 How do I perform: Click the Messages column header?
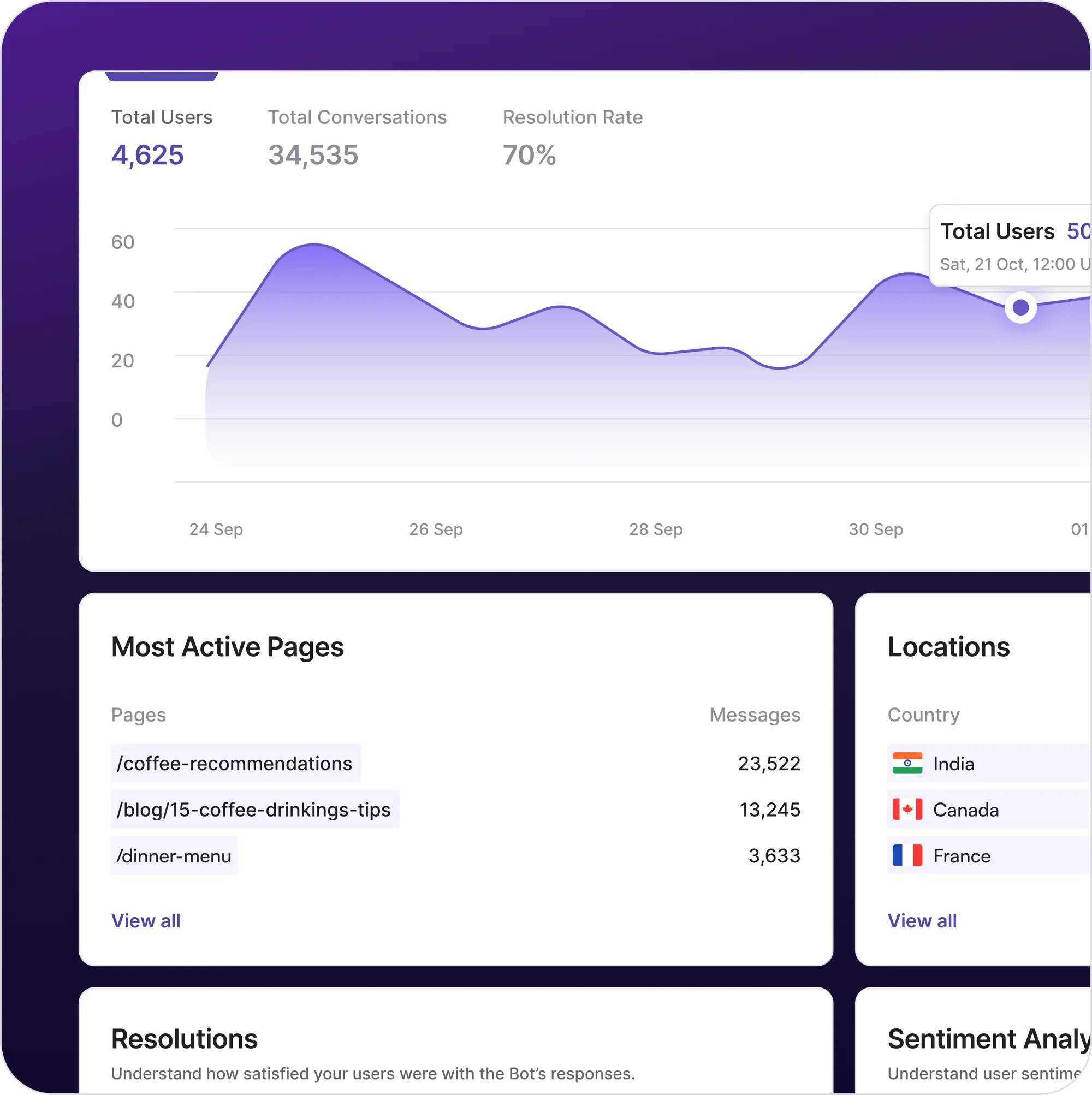754,715
